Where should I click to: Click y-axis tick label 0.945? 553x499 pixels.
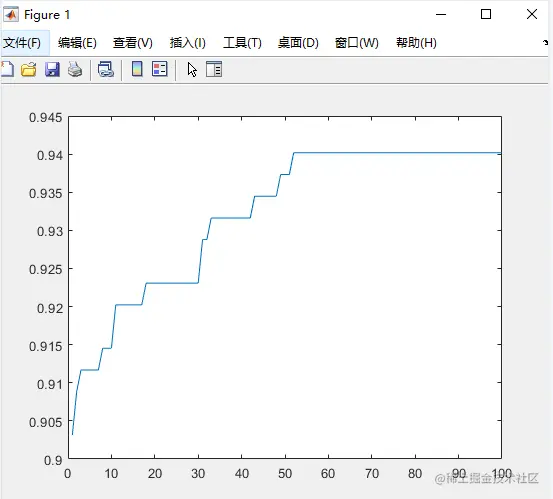coord(45,117)
